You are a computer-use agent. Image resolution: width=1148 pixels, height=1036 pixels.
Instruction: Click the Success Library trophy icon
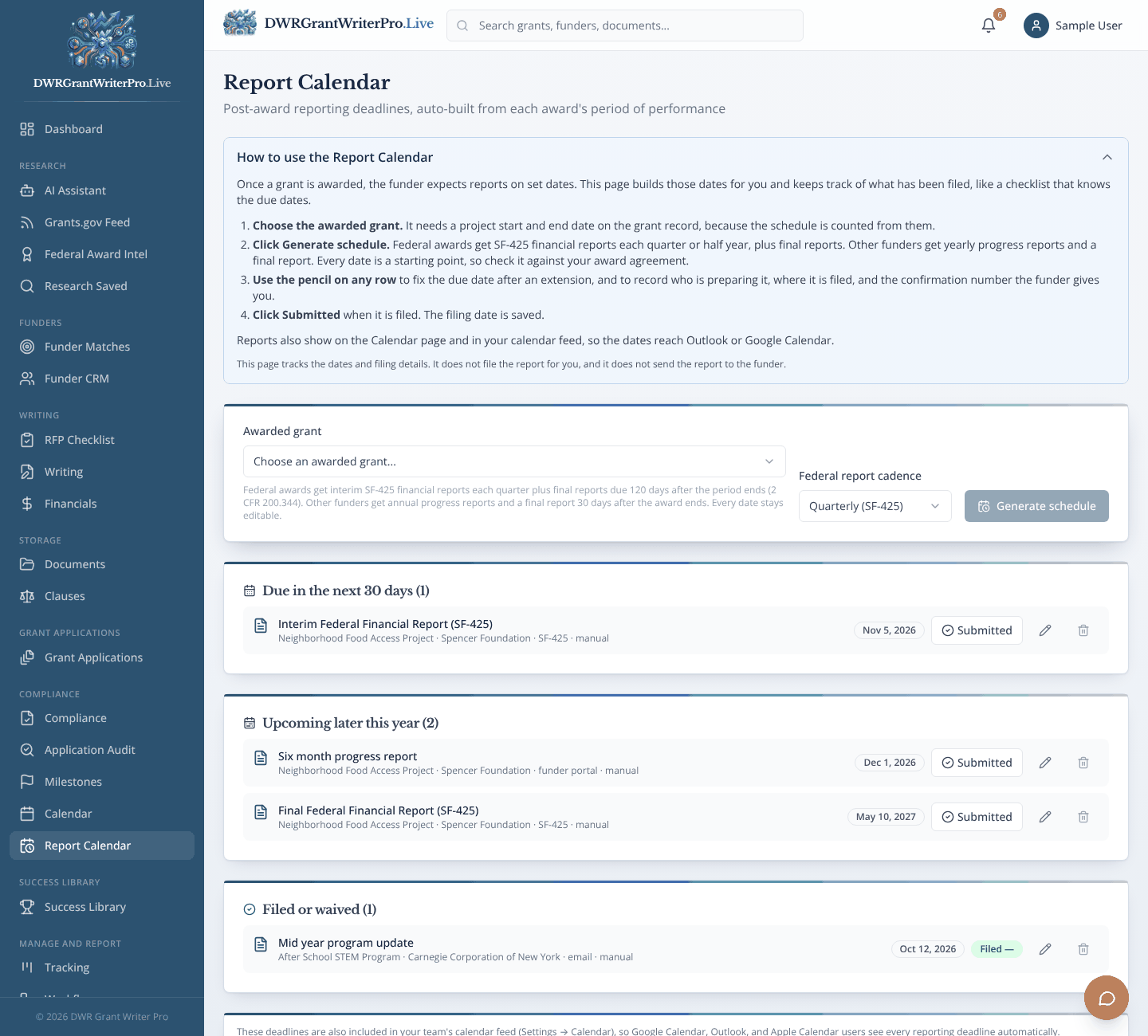coord(27,907)
